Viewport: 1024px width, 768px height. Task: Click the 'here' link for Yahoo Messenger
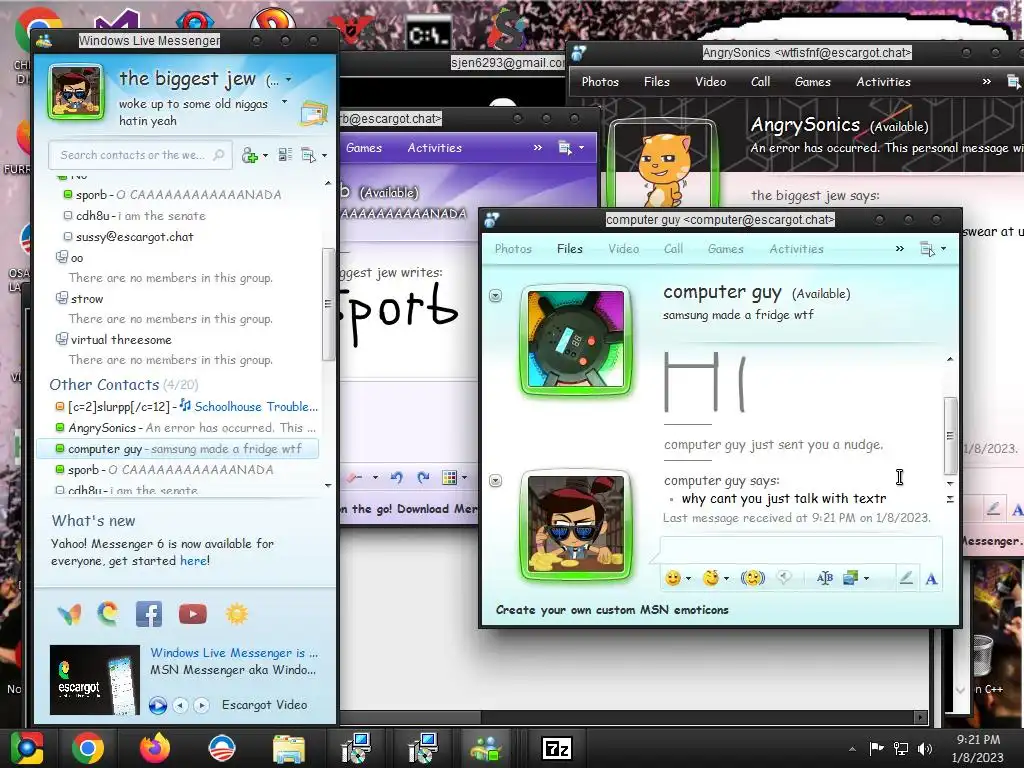(194, 560)
